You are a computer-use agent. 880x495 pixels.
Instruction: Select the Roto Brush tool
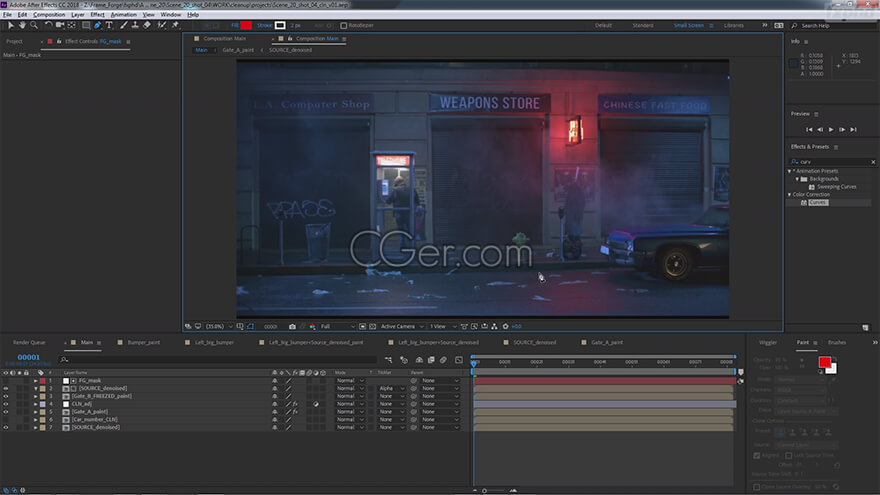pyautogui.click(x=162, y=25)
